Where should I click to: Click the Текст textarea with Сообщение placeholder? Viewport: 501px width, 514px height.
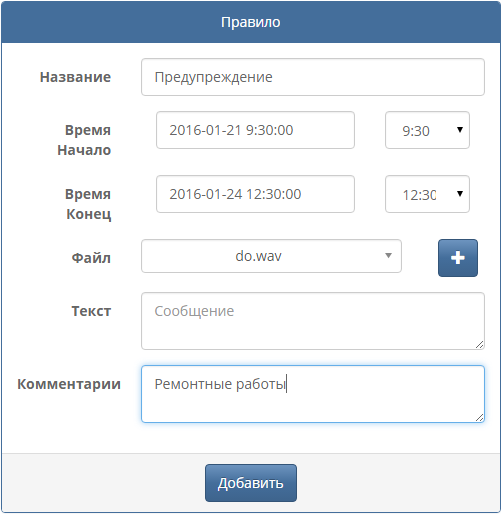point(313,321)
